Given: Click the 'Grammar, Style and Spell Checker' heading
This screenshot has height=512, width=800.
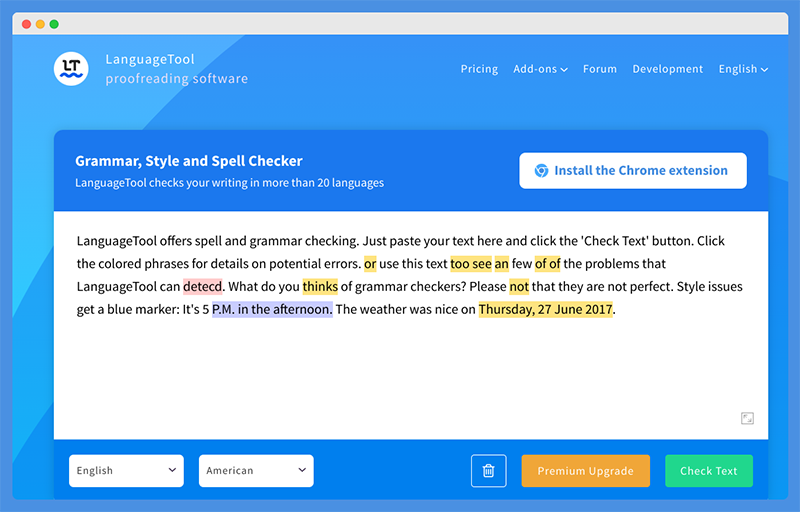Looking at the screenshot, I should 189,161.
